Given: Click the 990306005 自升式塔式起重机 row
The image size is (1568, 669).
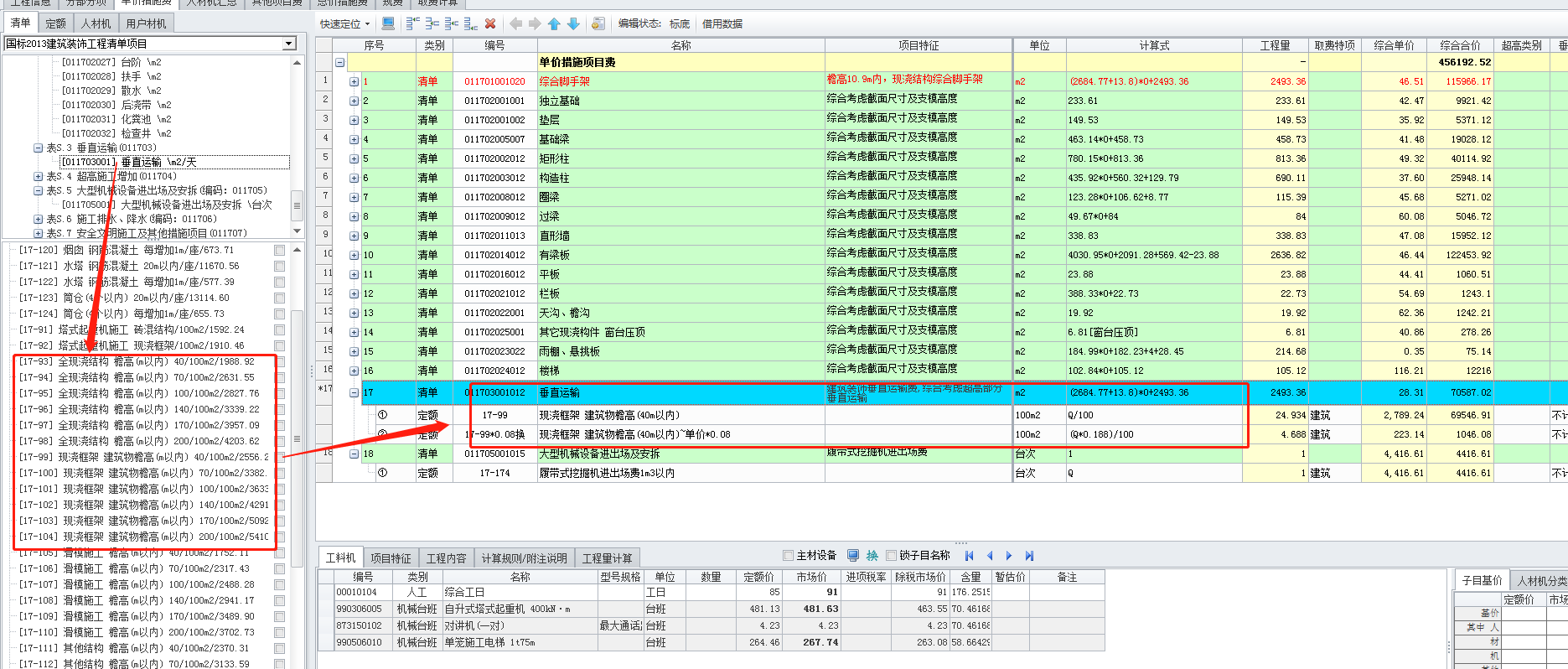Looking at the screenshot, I should 711,609.
